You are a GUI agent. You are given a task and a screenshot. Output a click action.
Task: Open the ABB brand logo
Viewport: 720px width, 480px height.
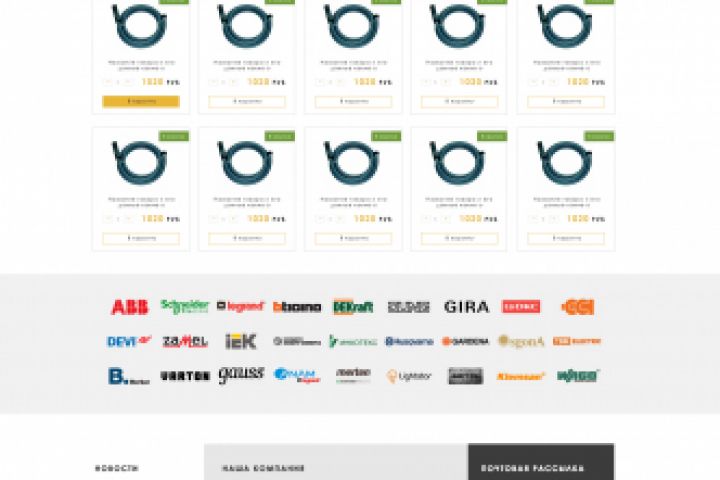130,307
